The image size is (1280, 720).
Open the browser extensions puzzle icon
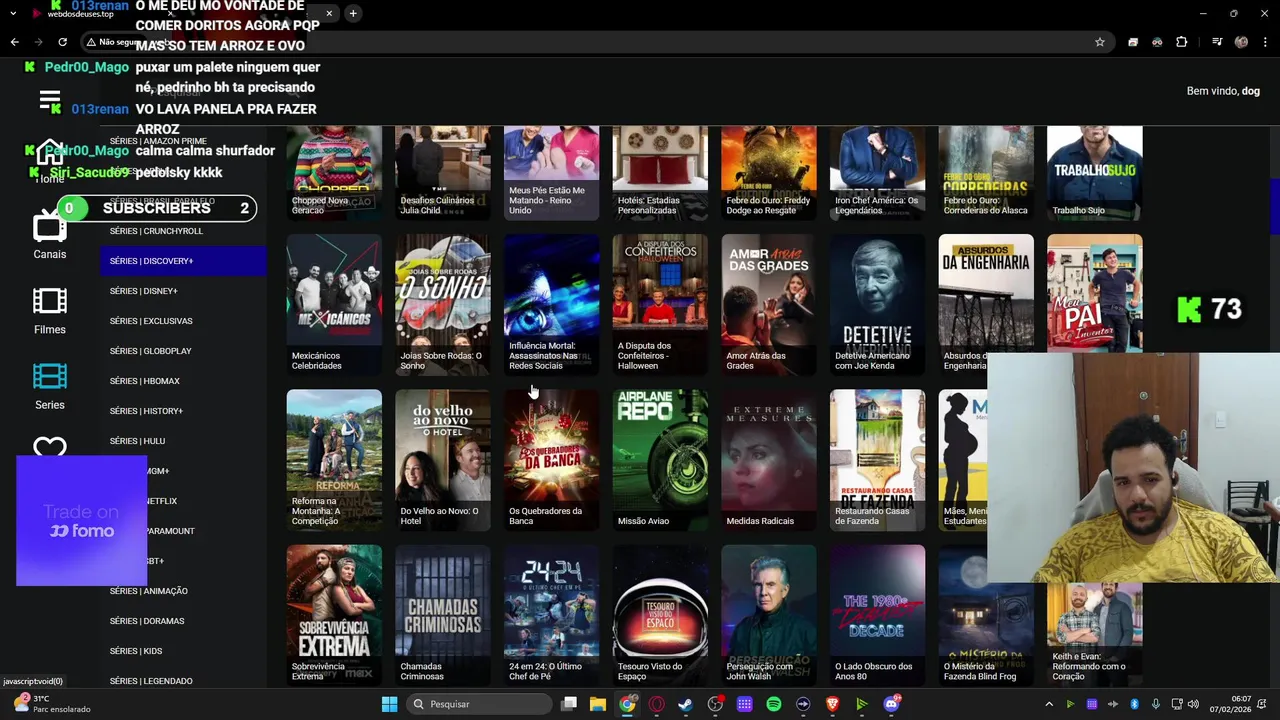pyautogui.click(x=1182, y=42)
